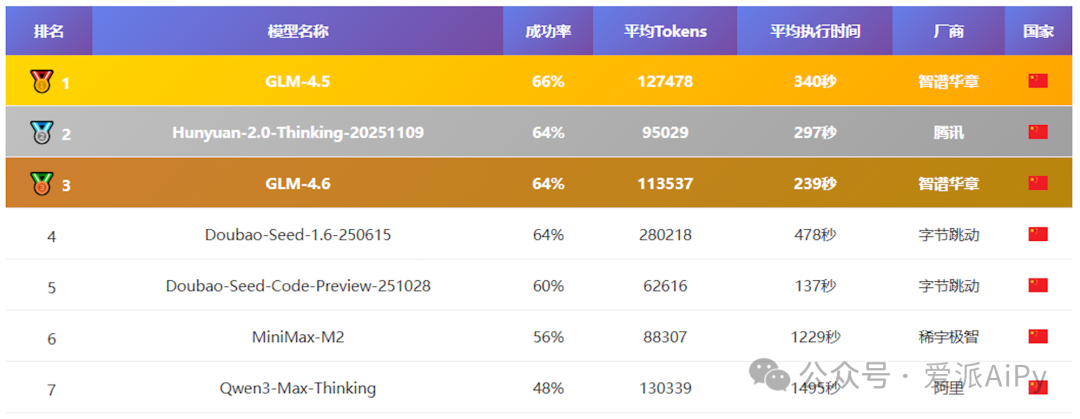This screenshot has height=419, width=1080.
Task: Click the 1229秒 execution time cell
Action: (815, 337)
